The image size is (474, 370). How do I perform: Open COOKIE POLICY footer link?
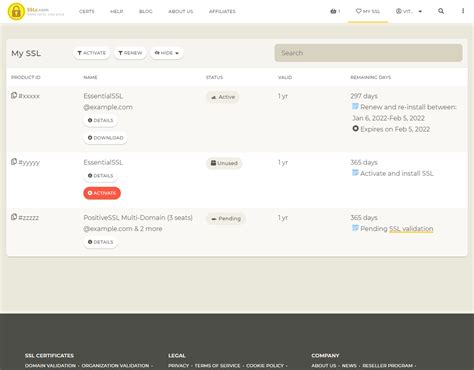(x=265, y=366)
